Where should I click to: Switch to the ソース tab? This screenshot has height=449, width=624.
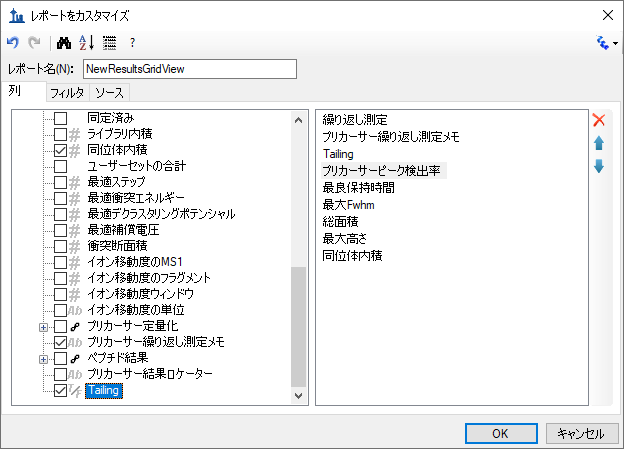click(109, 93)
